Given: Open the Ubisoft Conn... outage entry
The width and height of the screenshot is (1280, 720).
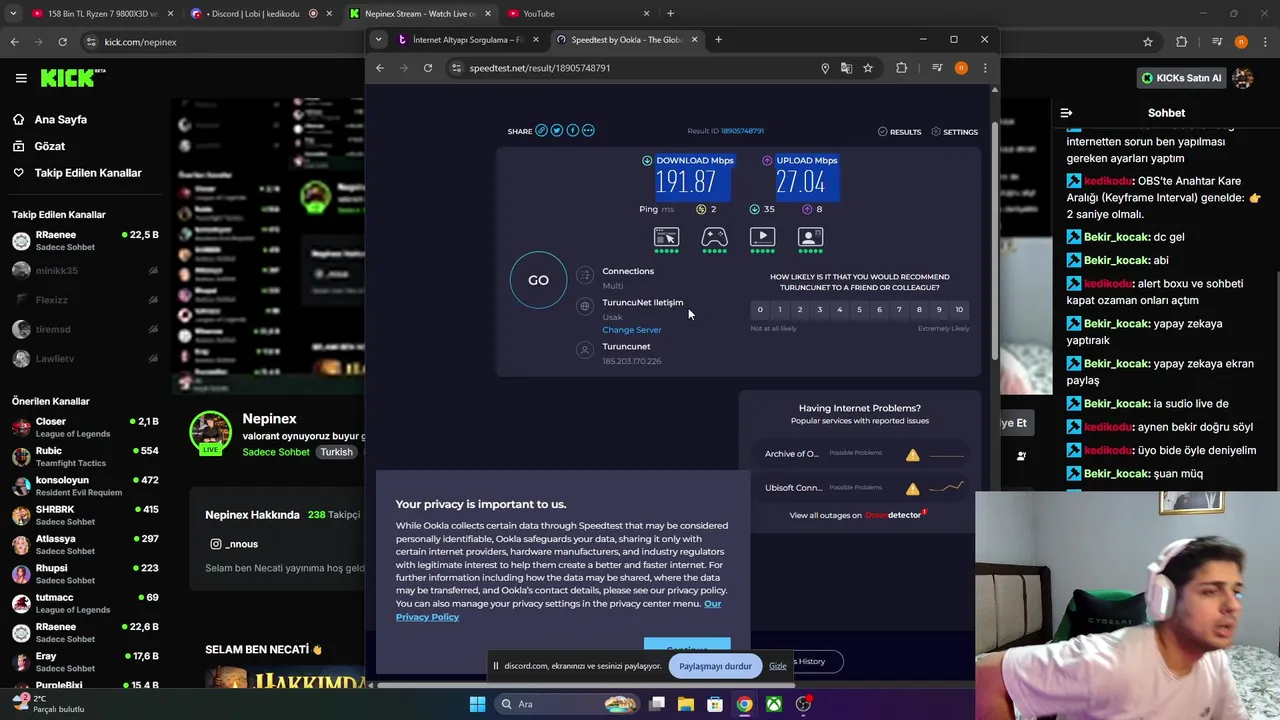Looking at the screenshot, I should 860,488.
